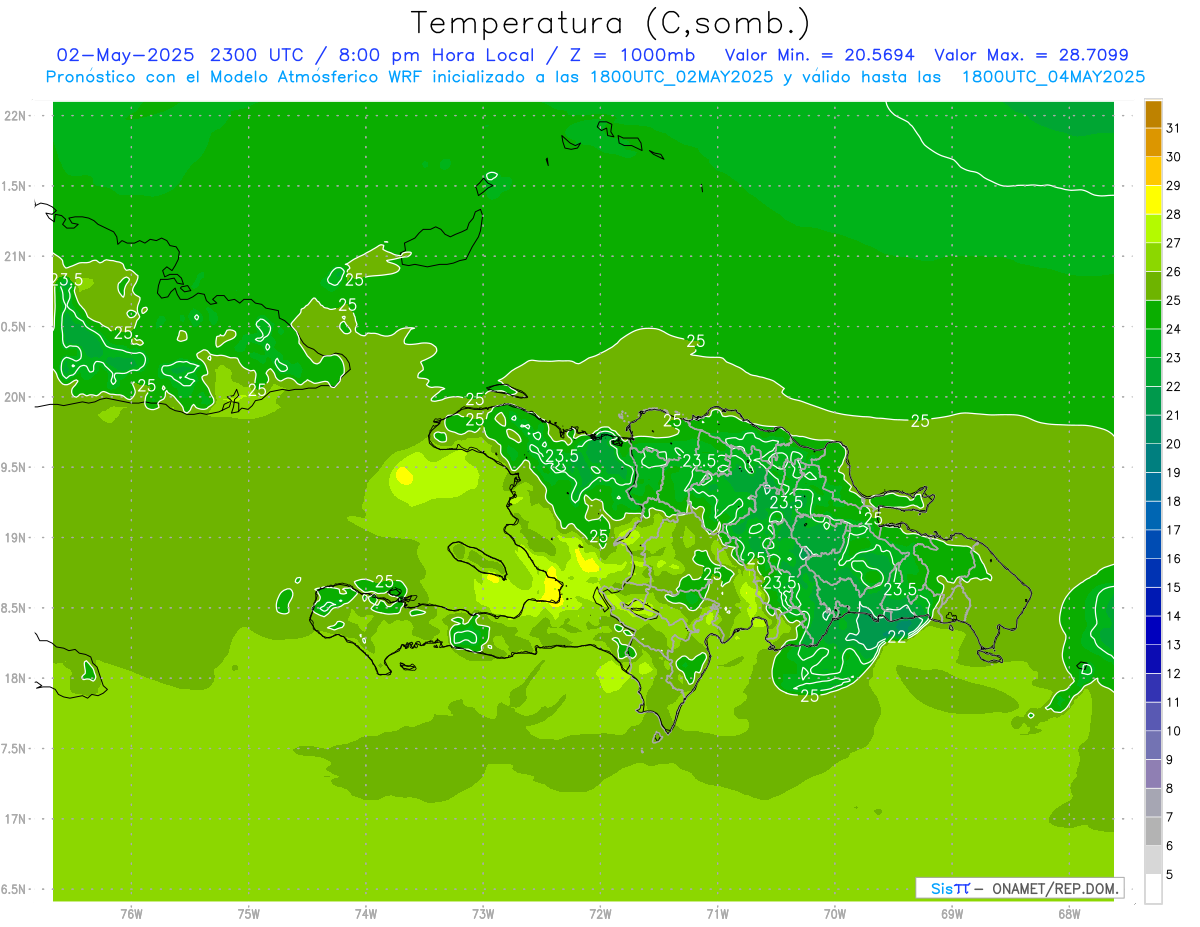Click the 73W longitude axis label
Viewport: 1200px width, 927px height.
coord(483,914)
